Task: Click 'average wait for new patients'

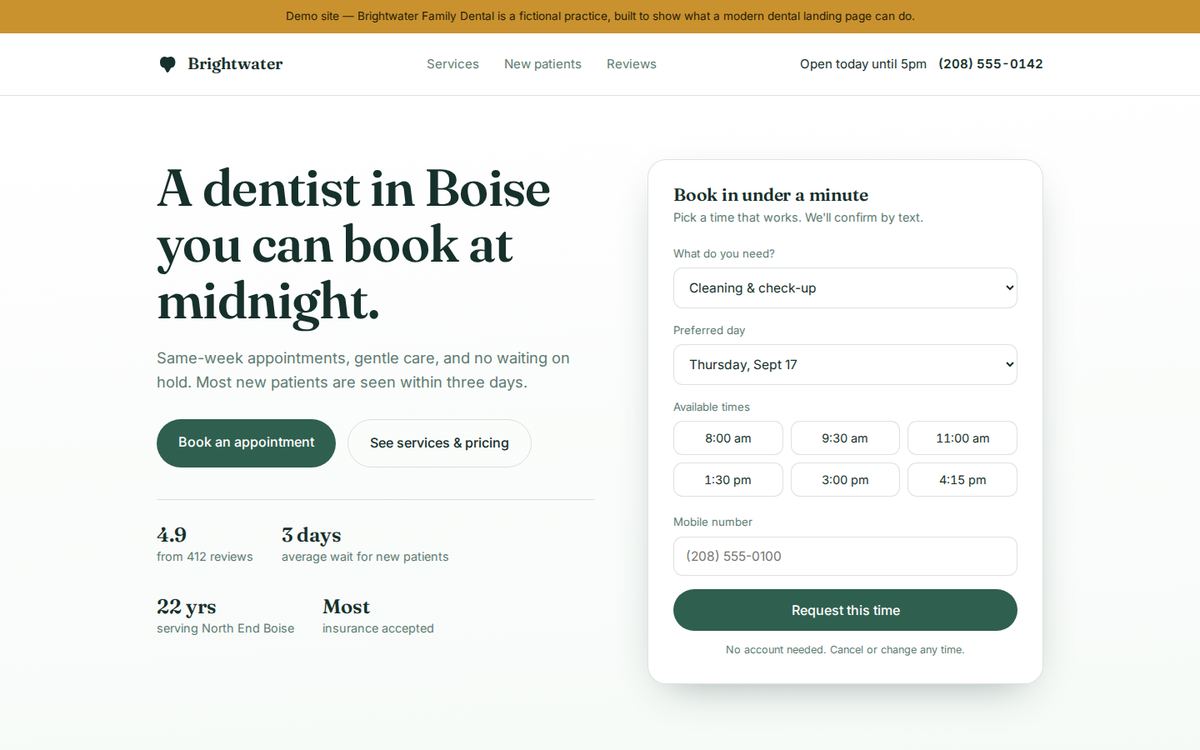Action: click(x=365, y=557)
